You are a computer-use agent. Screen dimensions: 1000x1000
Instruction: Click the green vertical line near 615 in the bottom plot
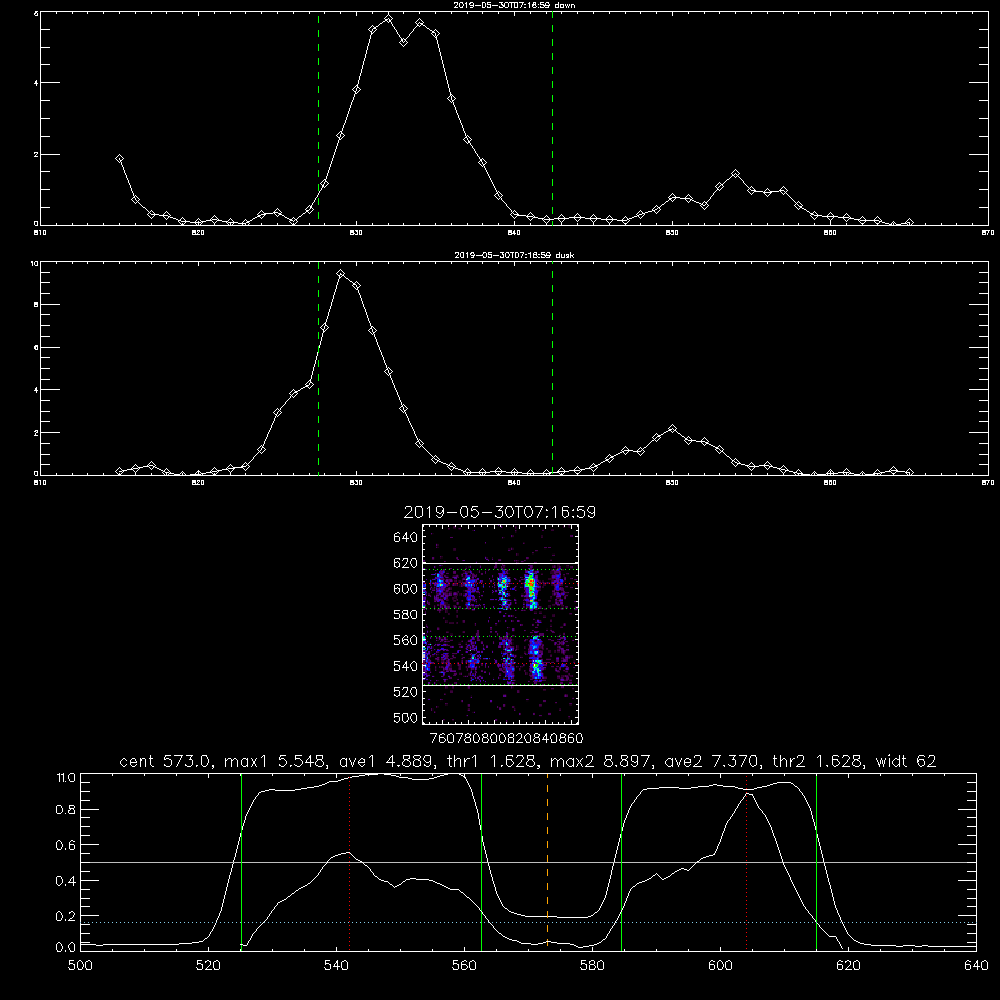point(816,861)
